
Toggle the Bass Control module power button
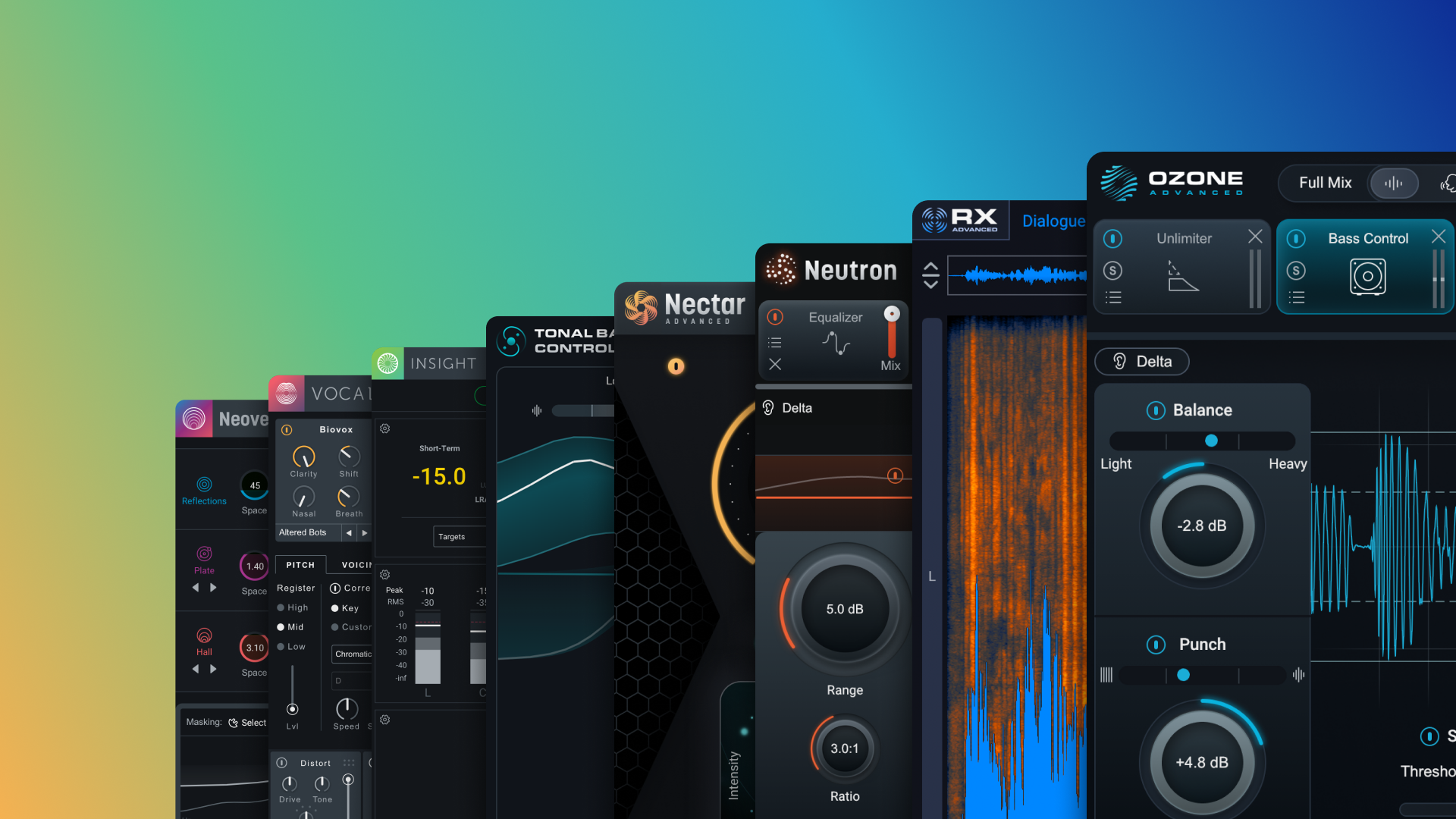(x=1296, y=239)
